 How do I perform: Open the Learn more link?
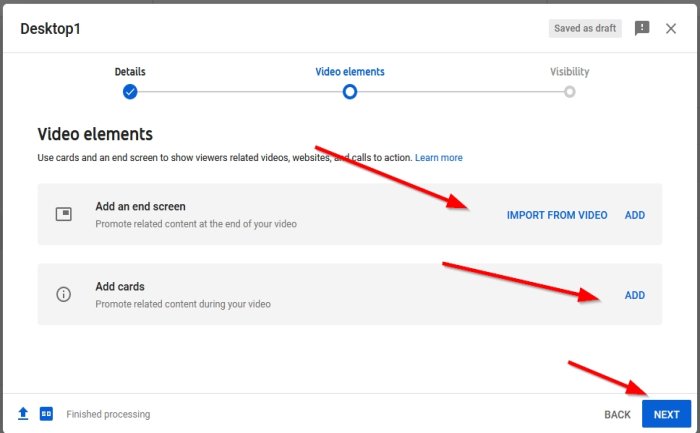439,158
